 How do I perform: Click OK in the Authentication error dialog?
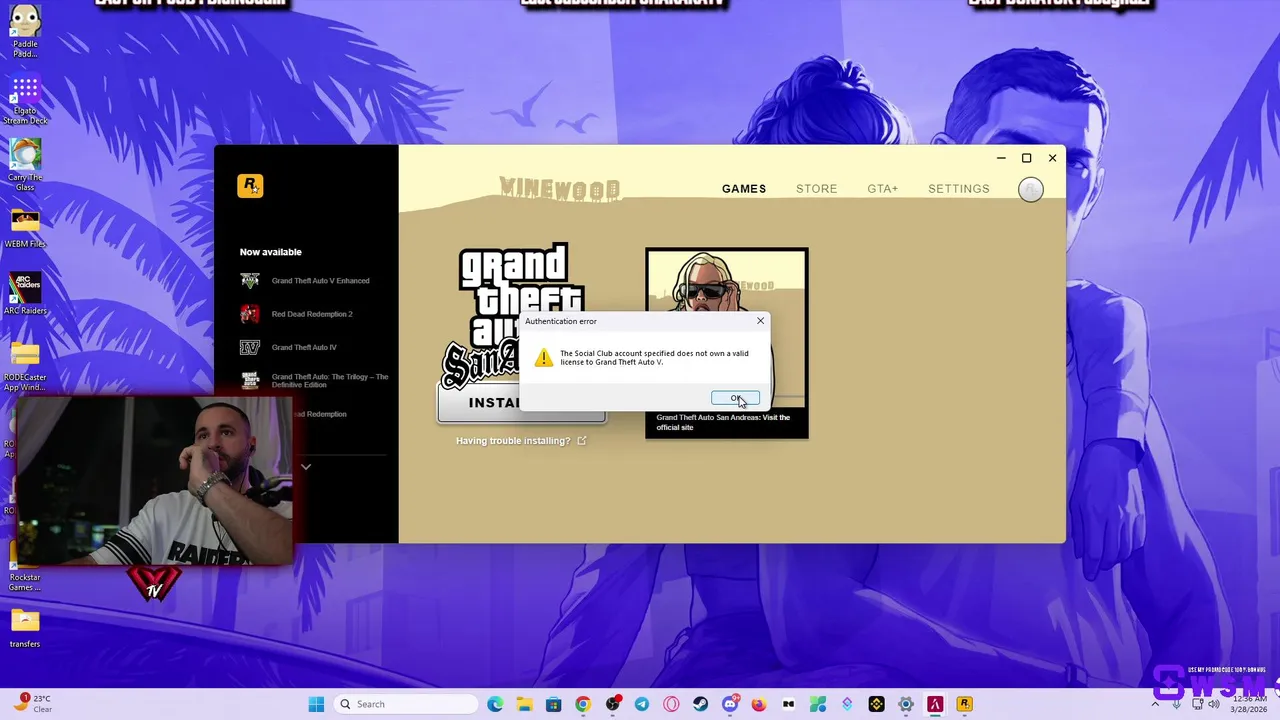pos(735,398)
